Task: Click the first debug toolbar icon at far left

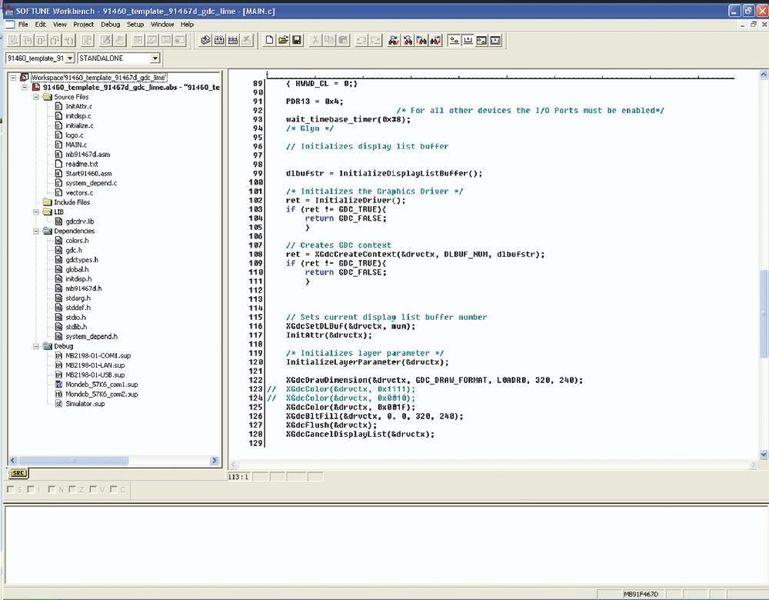Action: 14,40
